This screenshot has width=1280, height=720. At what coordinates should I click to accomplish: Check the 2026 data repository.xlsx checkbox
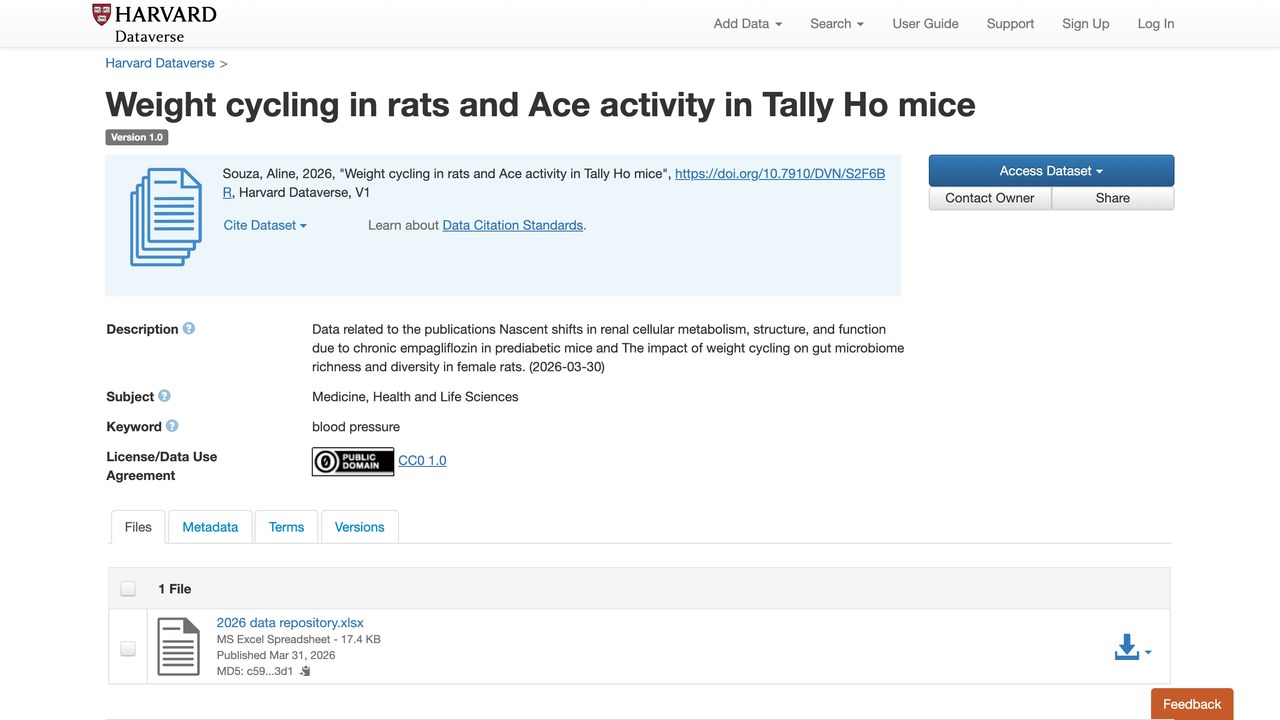[128, 649]
